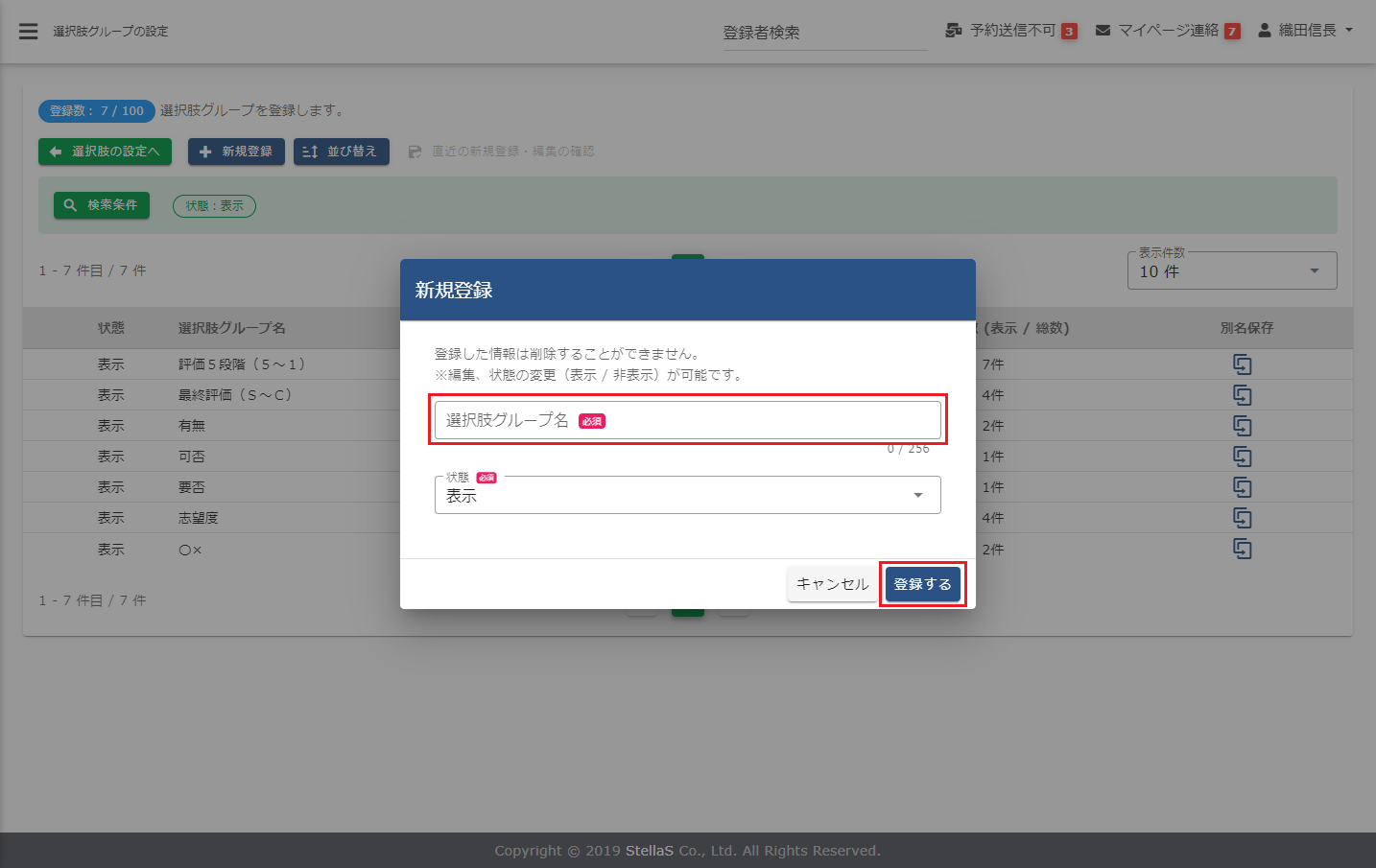Open the 表示件数 dropdown
This screenshot has height=868, width=1376.
1231,271
